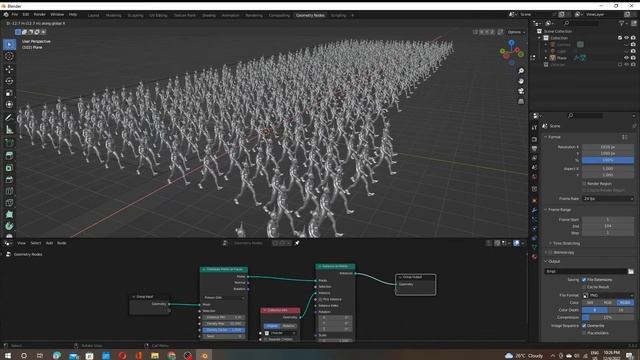Select the Measure tool
The height and width of the screenshot is (360, 640).
point(9,130)
